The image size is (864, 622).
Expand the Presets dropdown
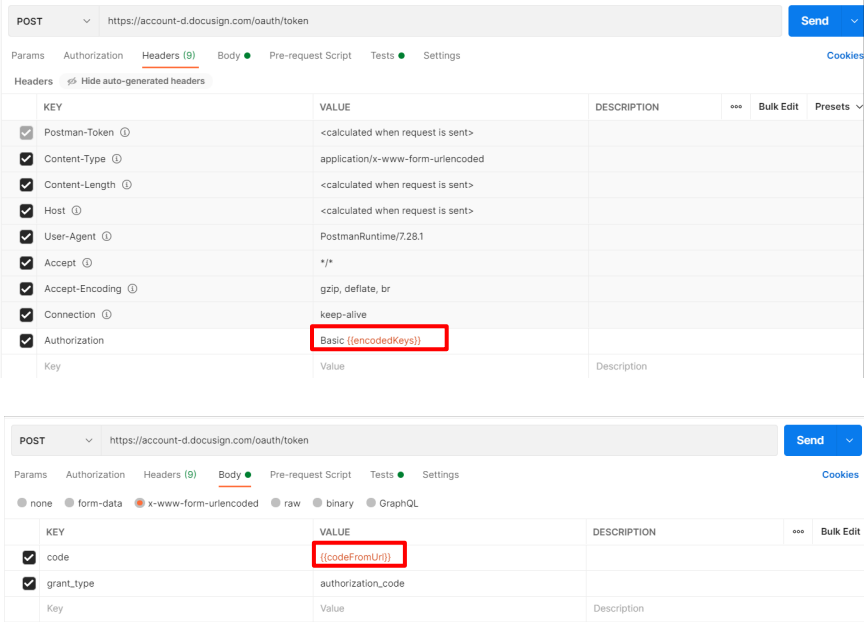click(x=838, y=107)
